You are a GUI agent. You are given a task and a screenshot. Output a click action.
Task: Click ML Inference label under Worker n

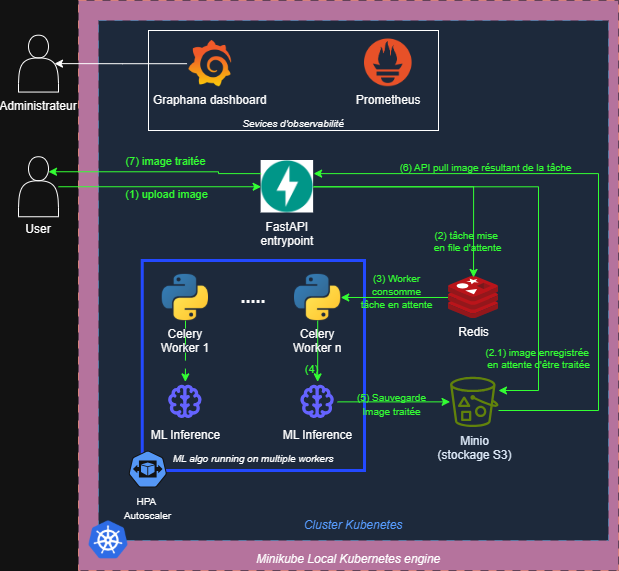(317, 434)
